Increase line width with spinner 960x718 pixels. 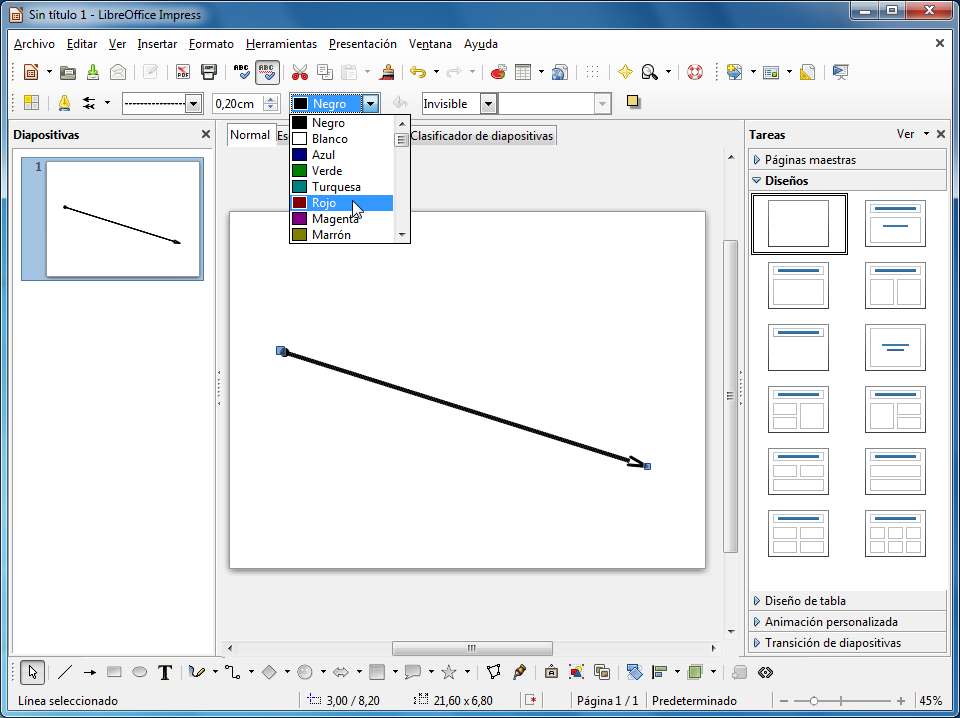tap(270, 99)
